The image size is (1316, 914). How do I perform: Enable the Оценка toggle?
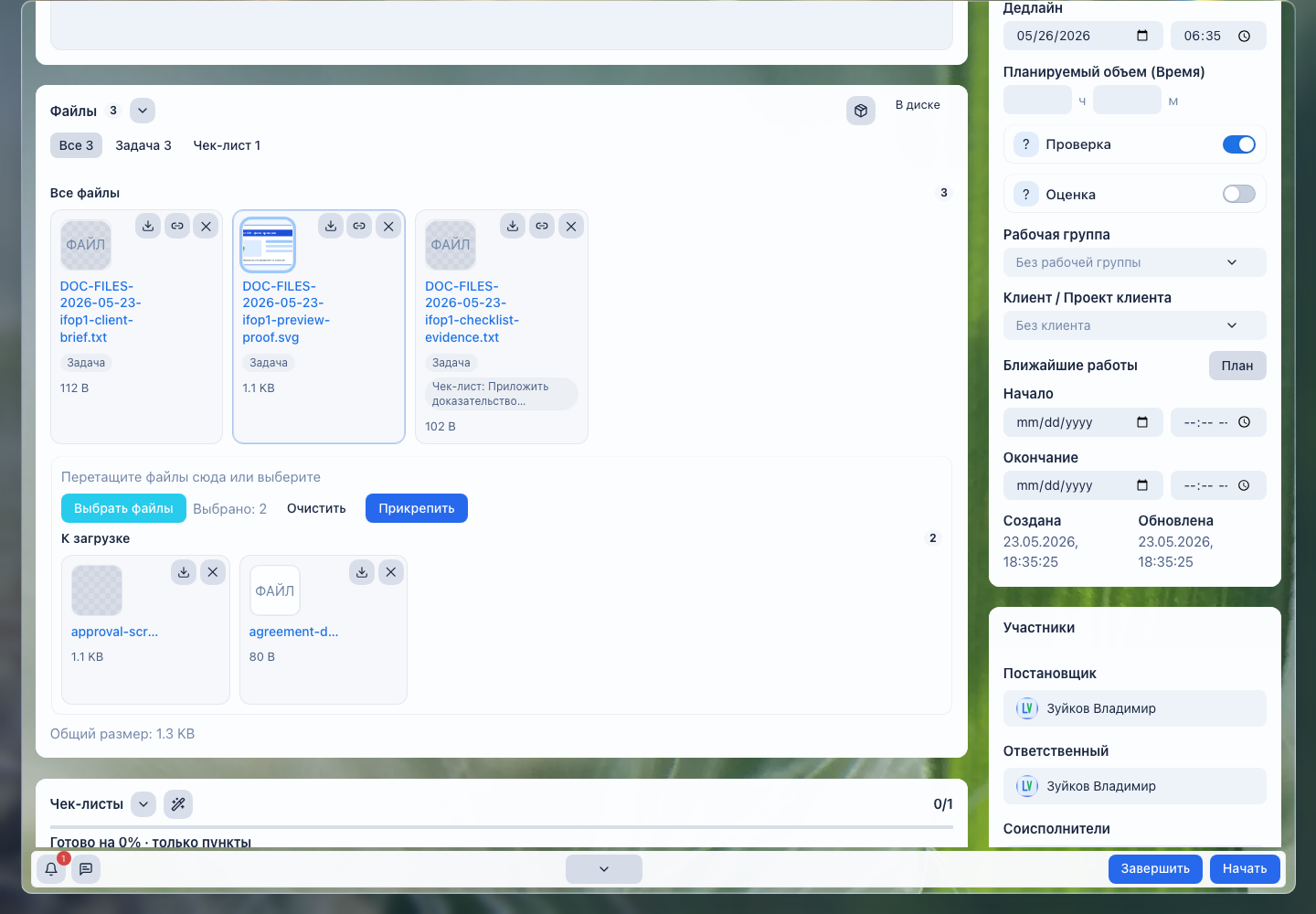click(1238, 194)
